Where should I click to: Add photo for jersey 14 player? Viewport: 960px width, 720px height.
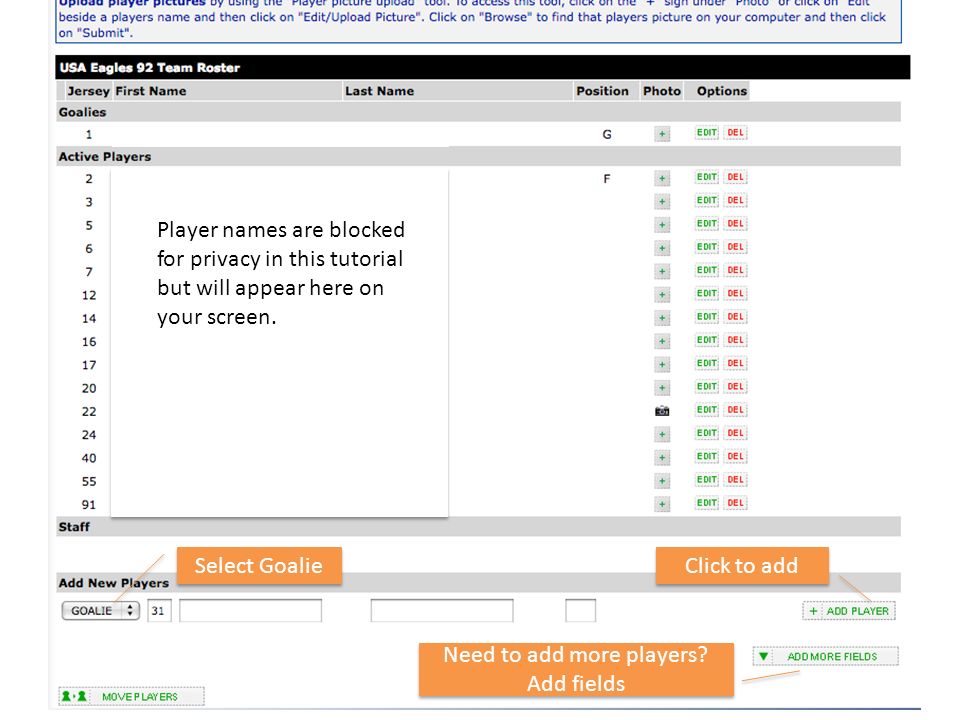click(662, 318)
